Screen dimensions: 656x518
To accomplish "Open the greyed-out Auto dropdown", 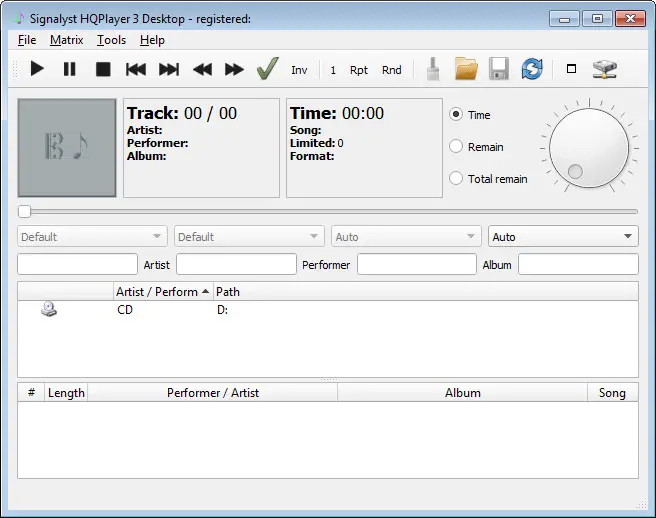I will (x=405, y=236).
